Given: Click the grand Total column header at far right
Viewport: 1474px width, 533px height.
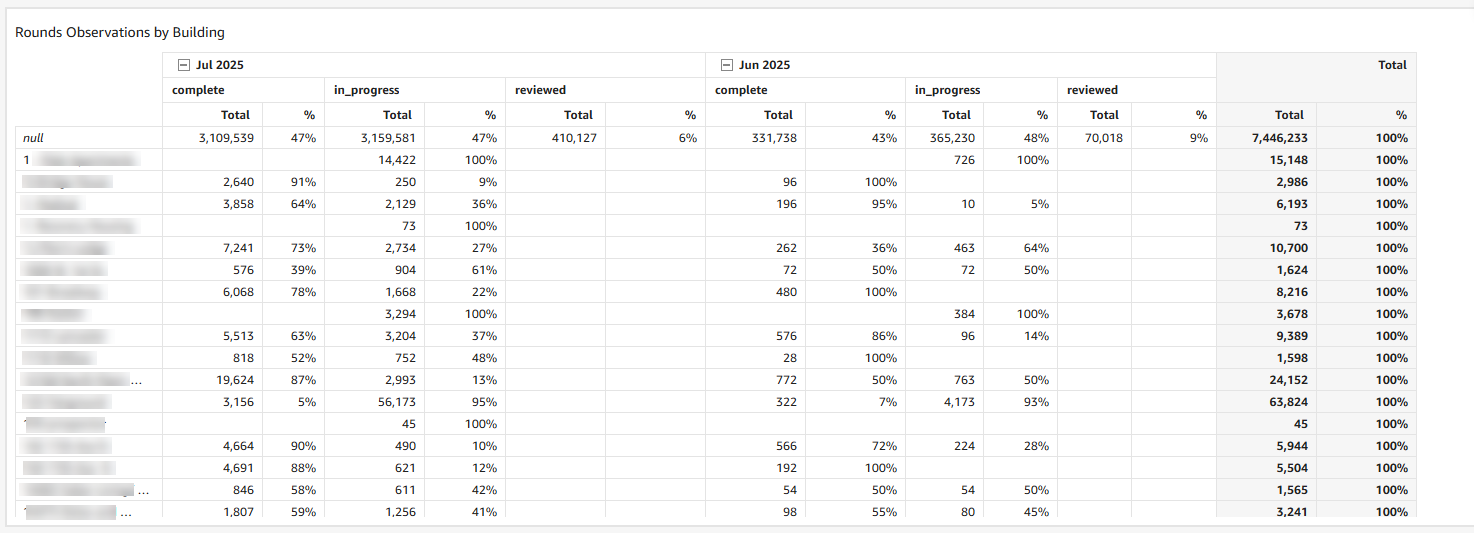Looking at the screenshot, I should tap(1391, 65).
